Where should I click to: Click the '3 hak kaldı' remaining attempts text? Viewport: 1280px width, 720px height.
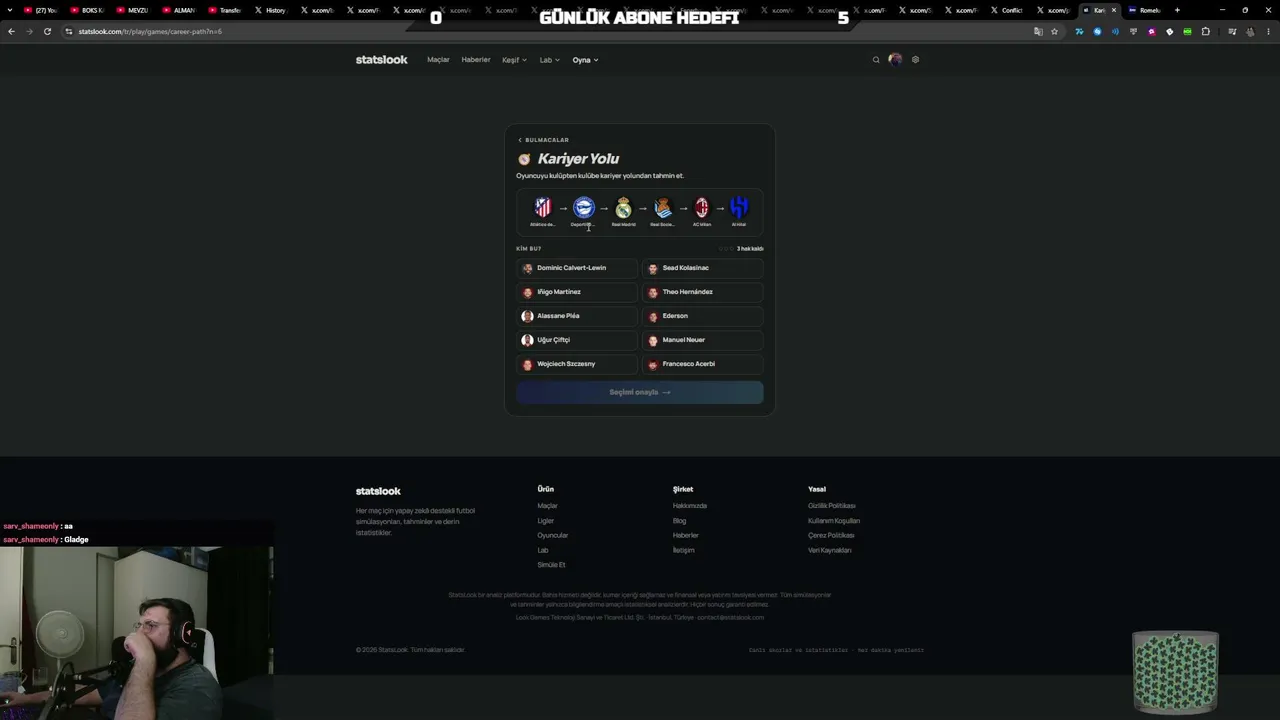click(750, 249)
